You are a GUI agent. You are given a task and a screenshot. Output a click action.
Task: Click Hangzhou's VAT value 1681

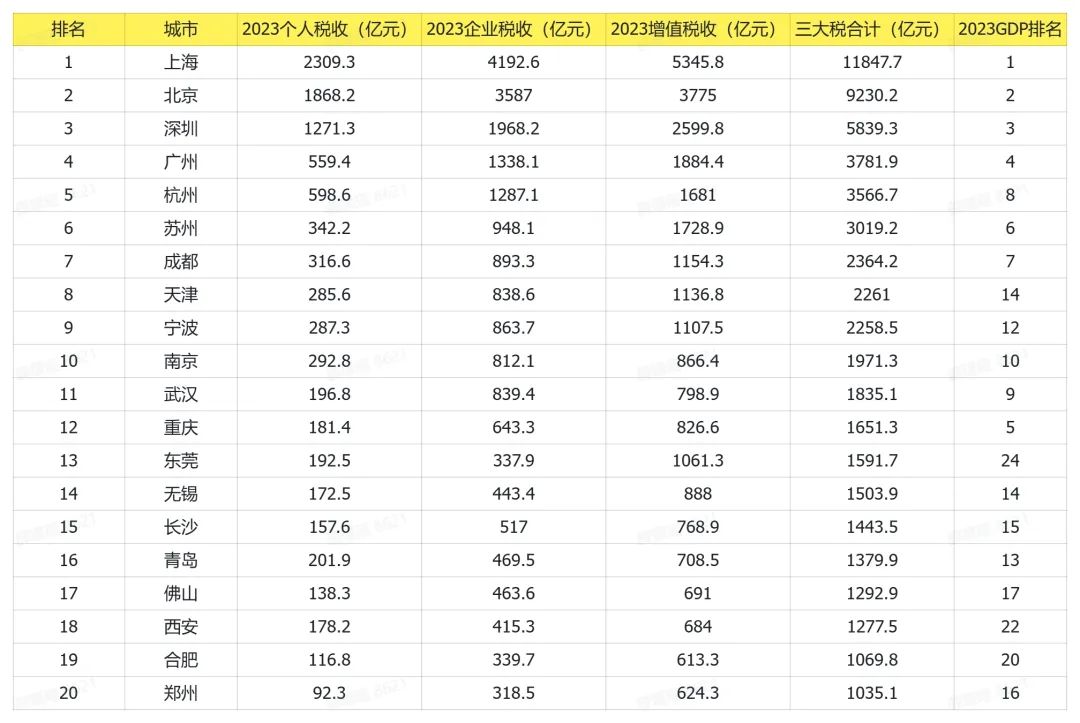(x=698, y=195)
